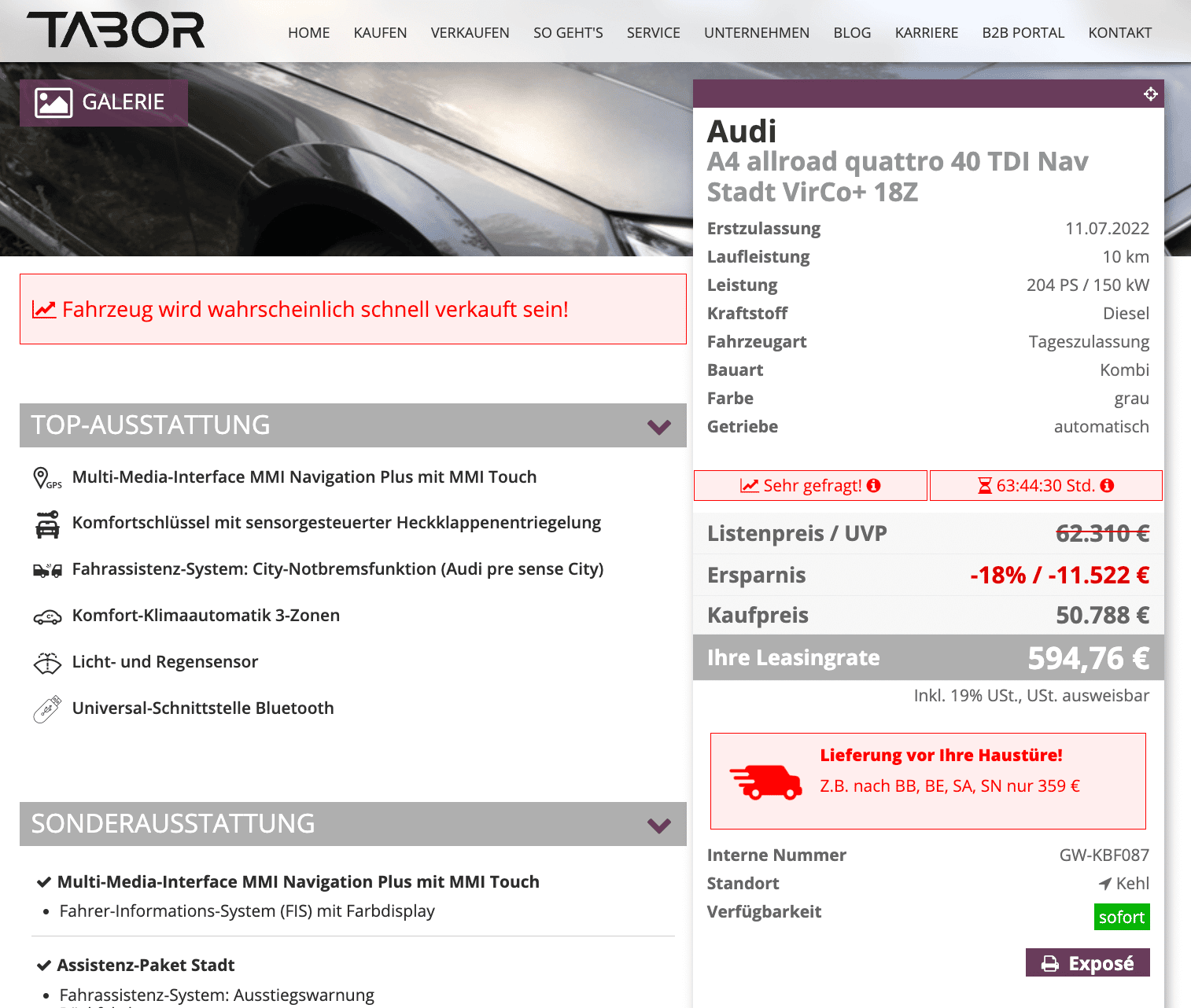Click the info icon beside Sehr gefragt
The height and width of the screenshot is (1008, 1191).
click(873, 486)
